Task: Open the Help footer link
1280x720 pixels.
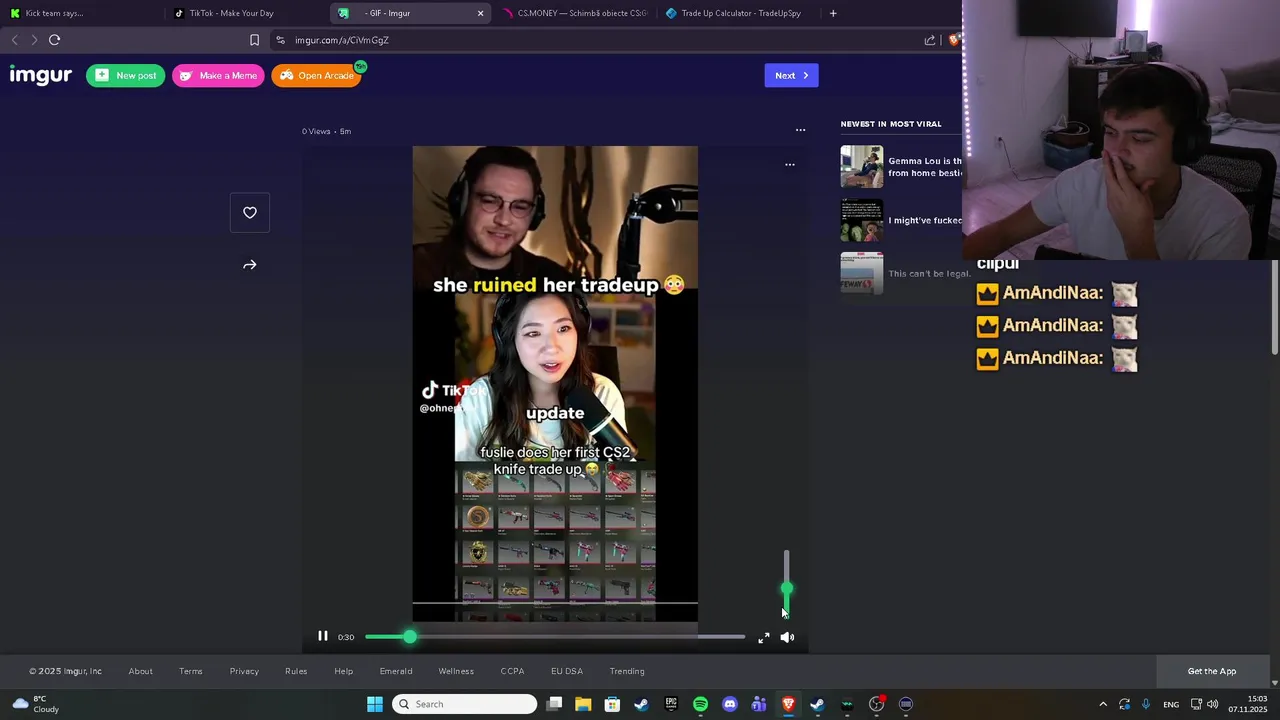Action: [x=343, y=671]
